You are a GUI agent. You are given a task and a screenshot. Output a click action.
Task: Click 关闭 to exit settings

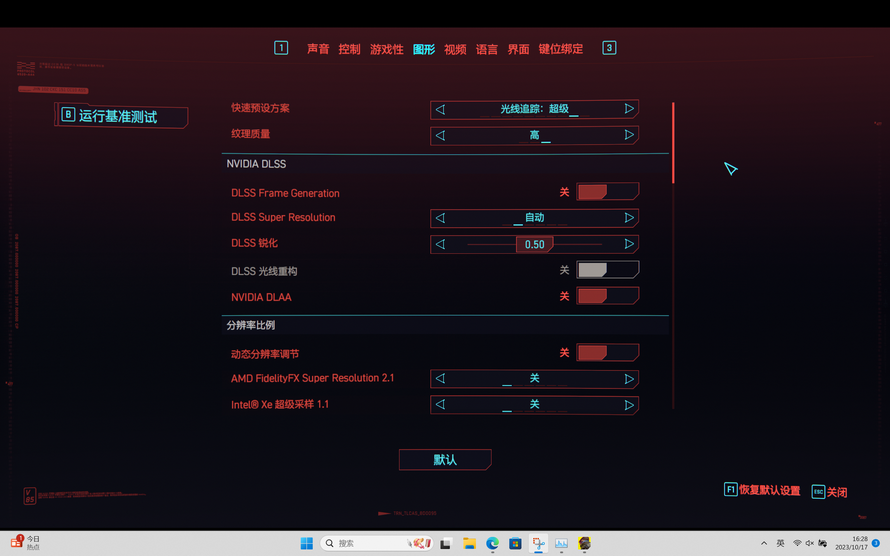click(x=829, y=492)
